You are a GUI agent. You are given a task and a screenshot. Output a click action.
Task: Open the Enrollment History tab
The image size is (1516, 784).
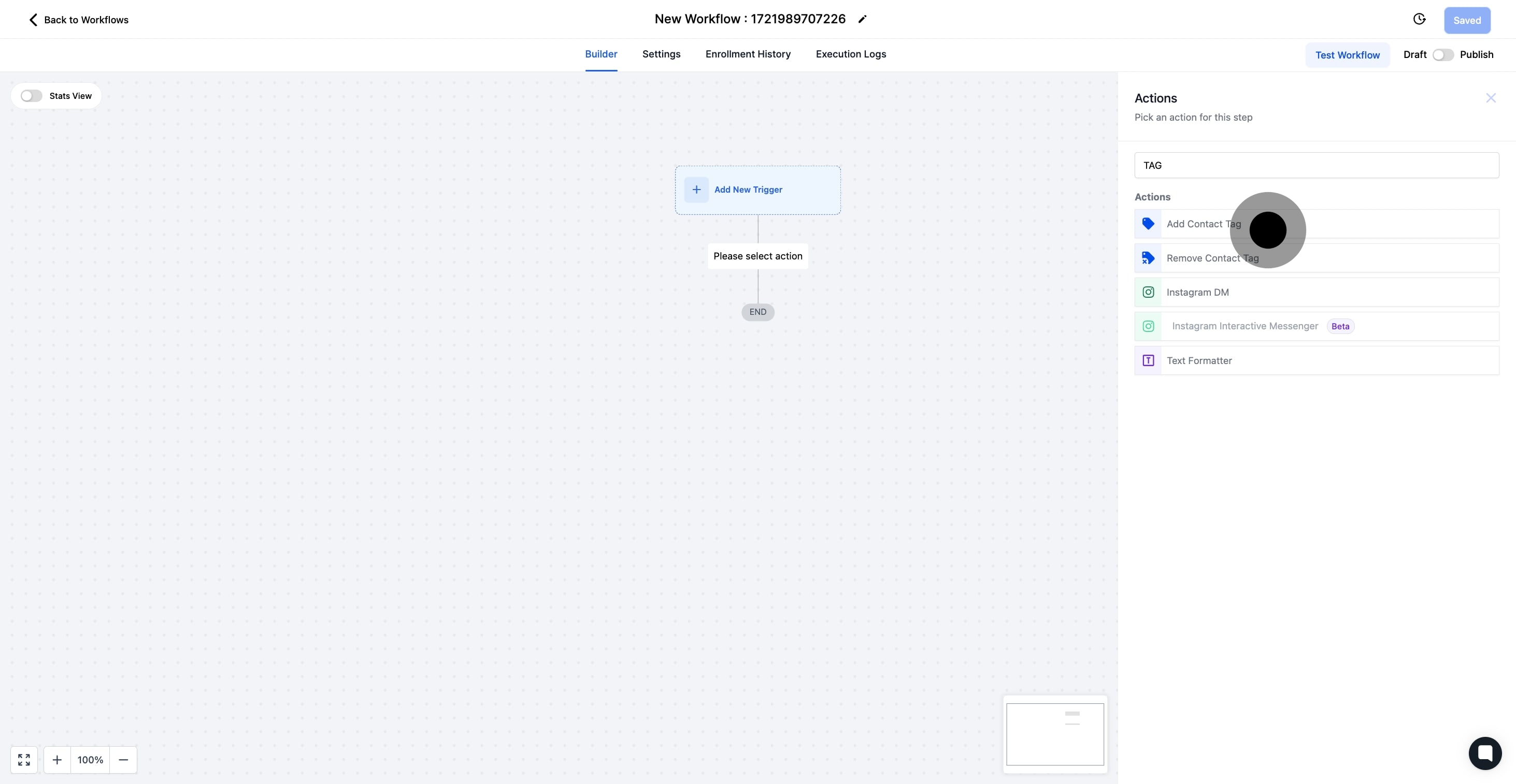748,54
